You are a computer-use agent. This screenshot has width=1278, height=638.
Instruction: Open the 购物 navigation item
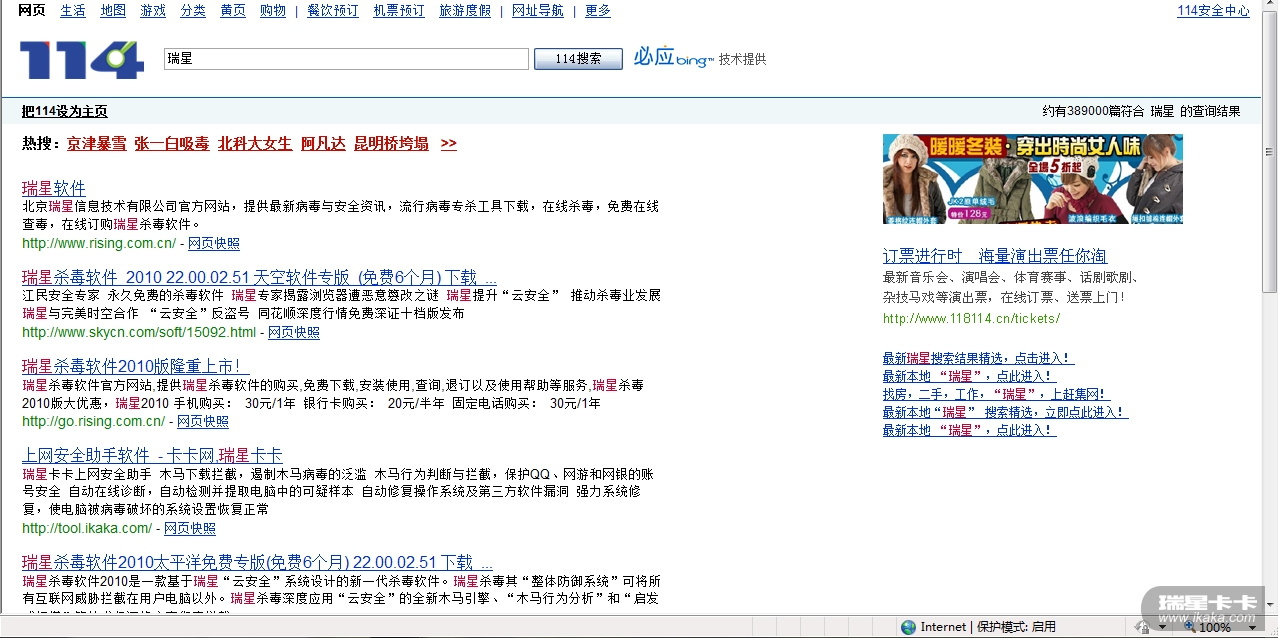tap(273, 10)
